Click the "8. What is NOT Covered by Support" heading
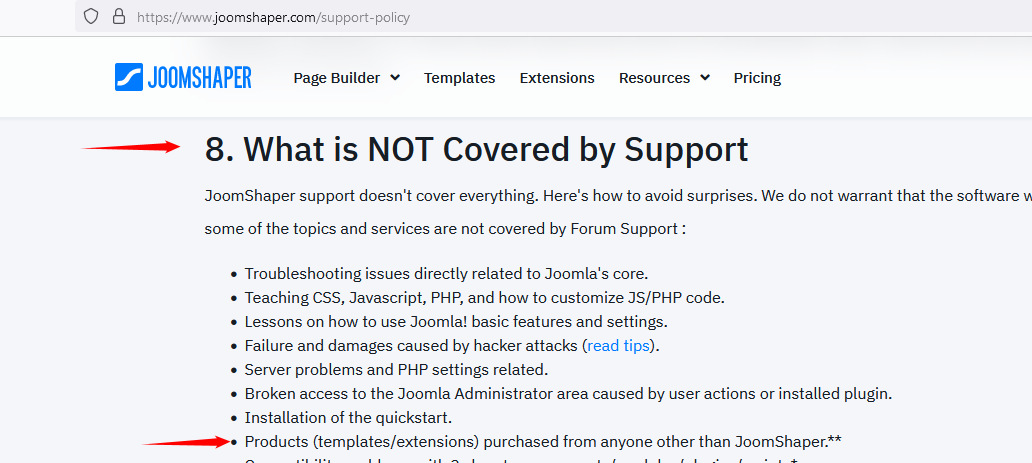 click(x=476, y=149)
